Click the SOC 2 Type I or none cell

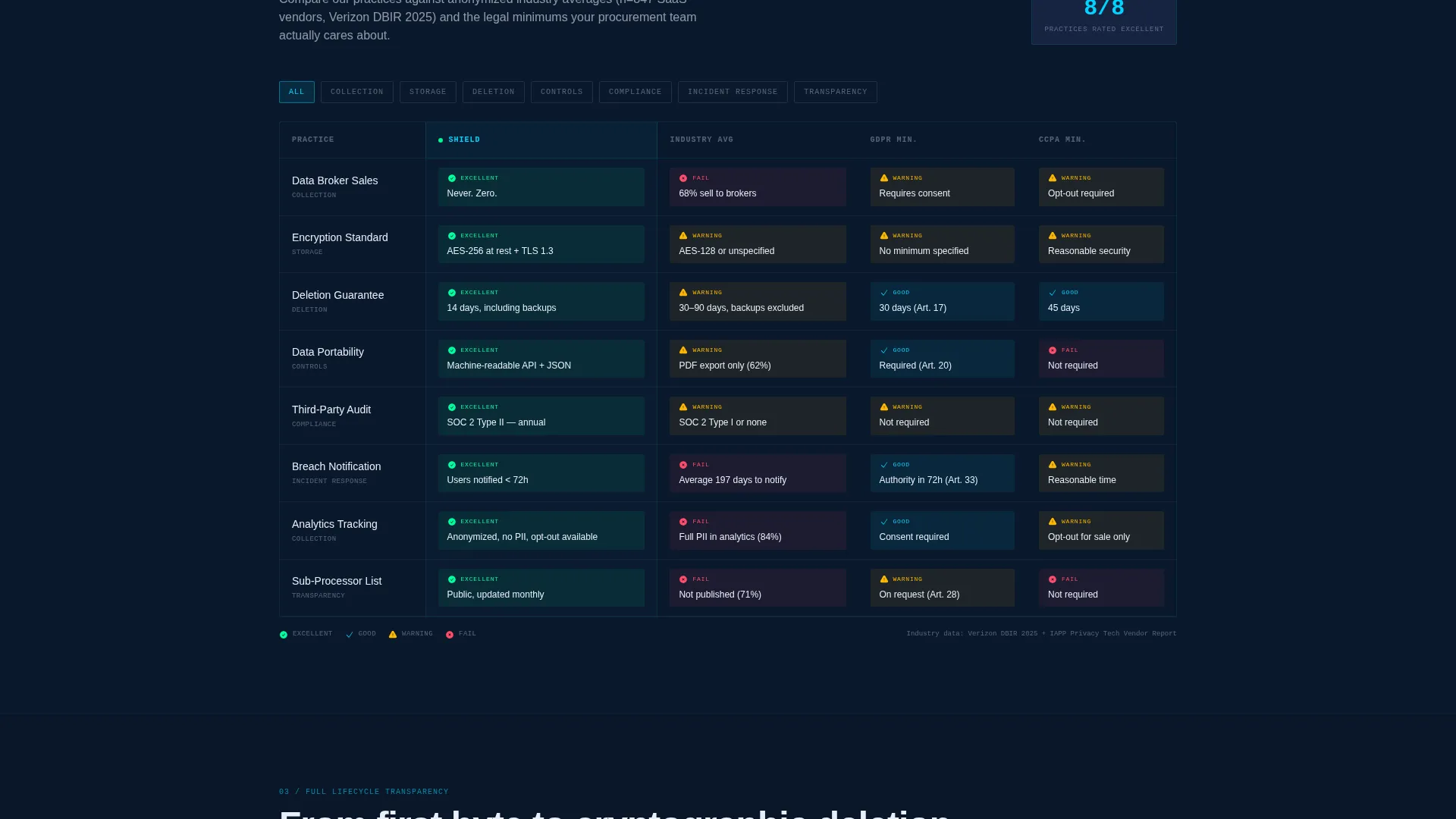click(758, 416)
